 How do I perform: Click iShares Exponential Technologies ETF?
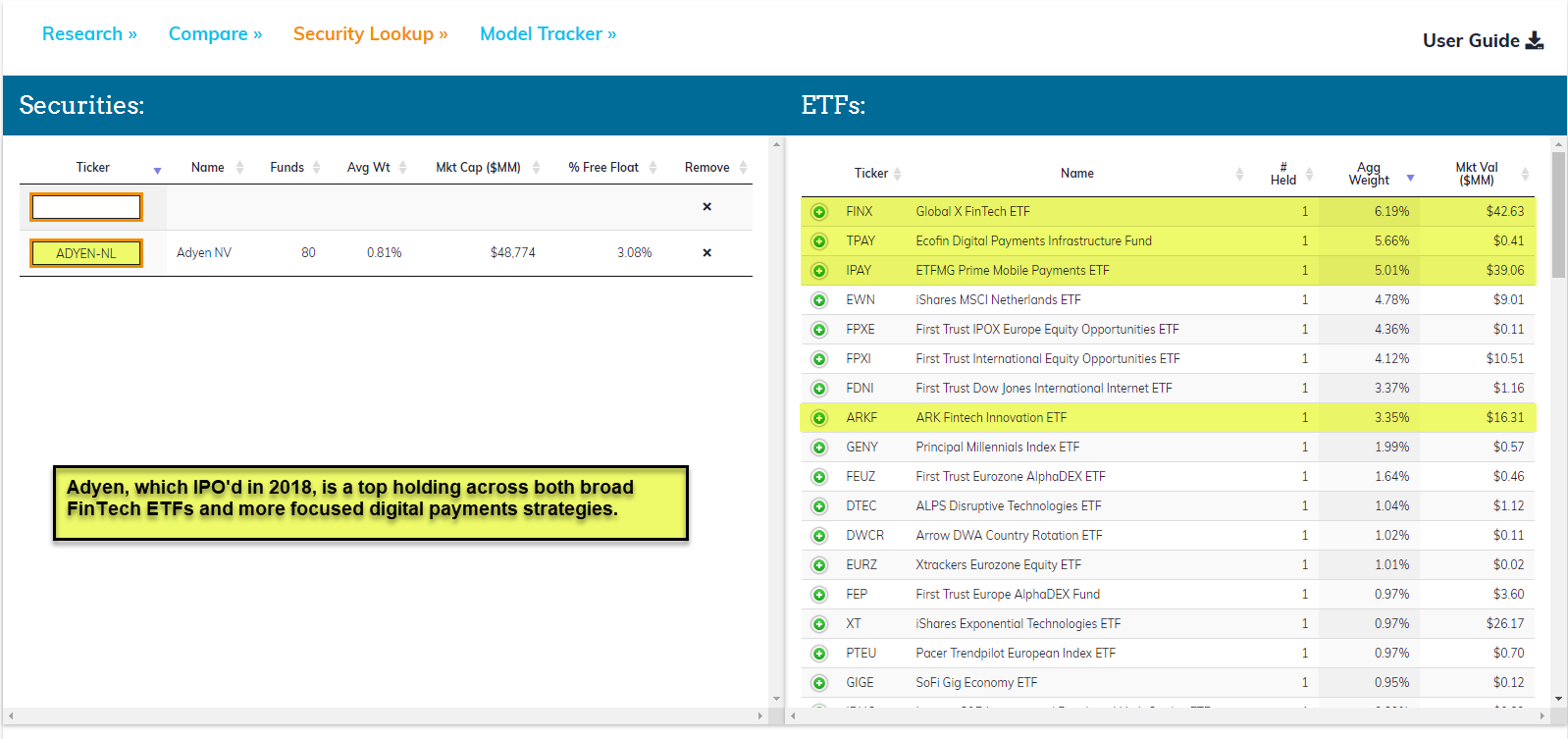point(1018,624)
